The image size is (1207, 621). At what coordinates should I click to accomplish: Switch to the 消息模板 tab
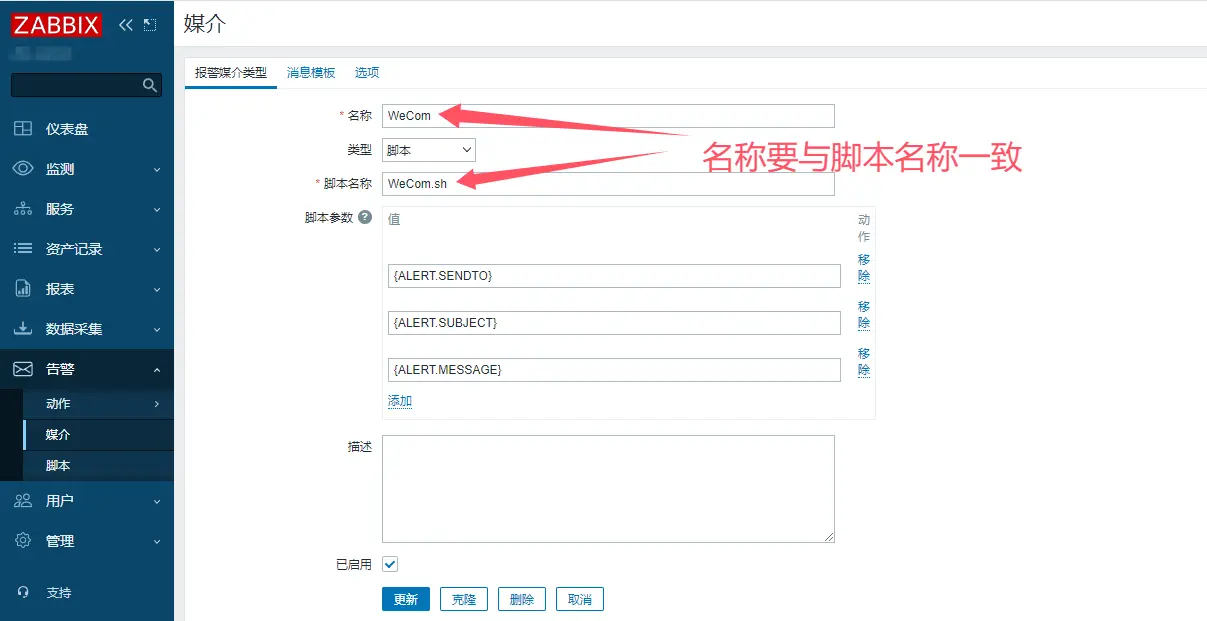(x=311, y=73)
